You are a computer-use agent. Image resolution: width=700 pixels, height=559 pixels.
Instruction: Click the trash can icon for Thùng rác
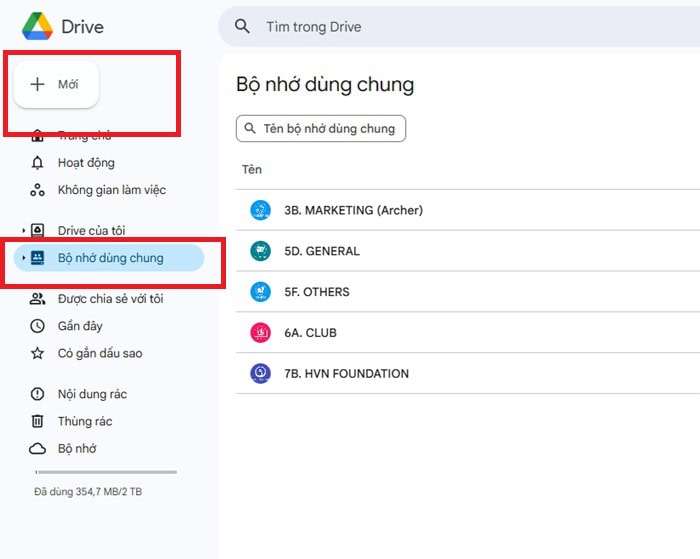pyautogui.click(x=38, y=421)
